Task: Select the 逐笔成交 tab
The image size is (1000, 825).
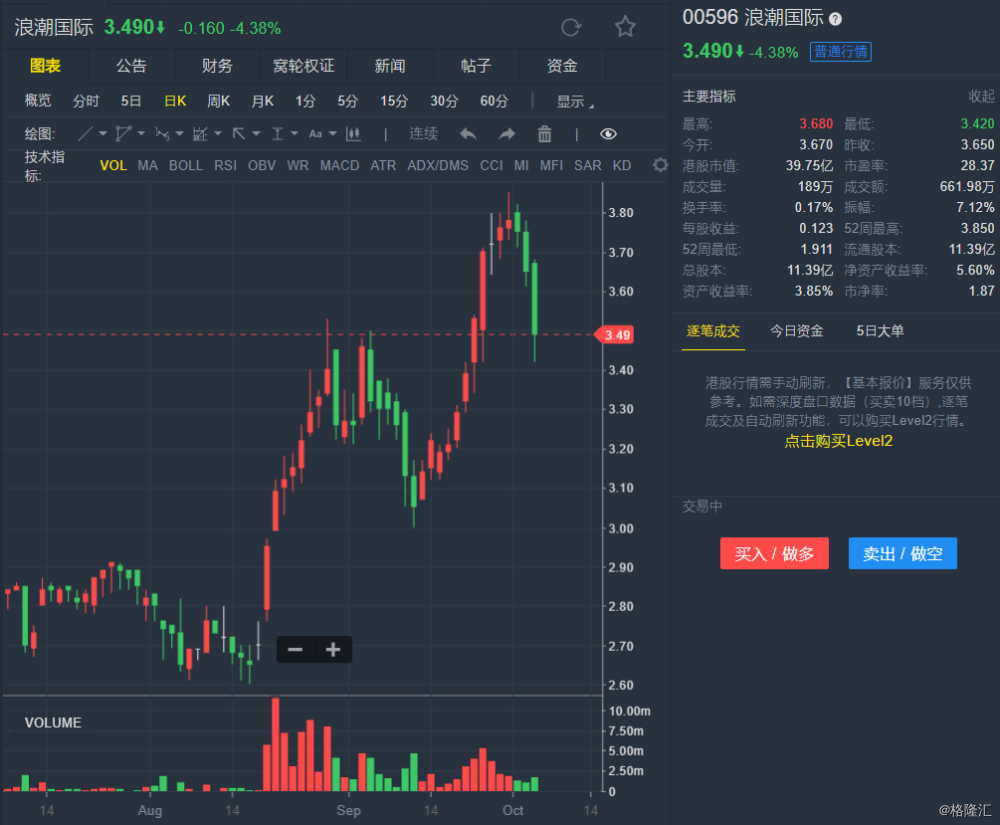Action: tap(713, 331)
